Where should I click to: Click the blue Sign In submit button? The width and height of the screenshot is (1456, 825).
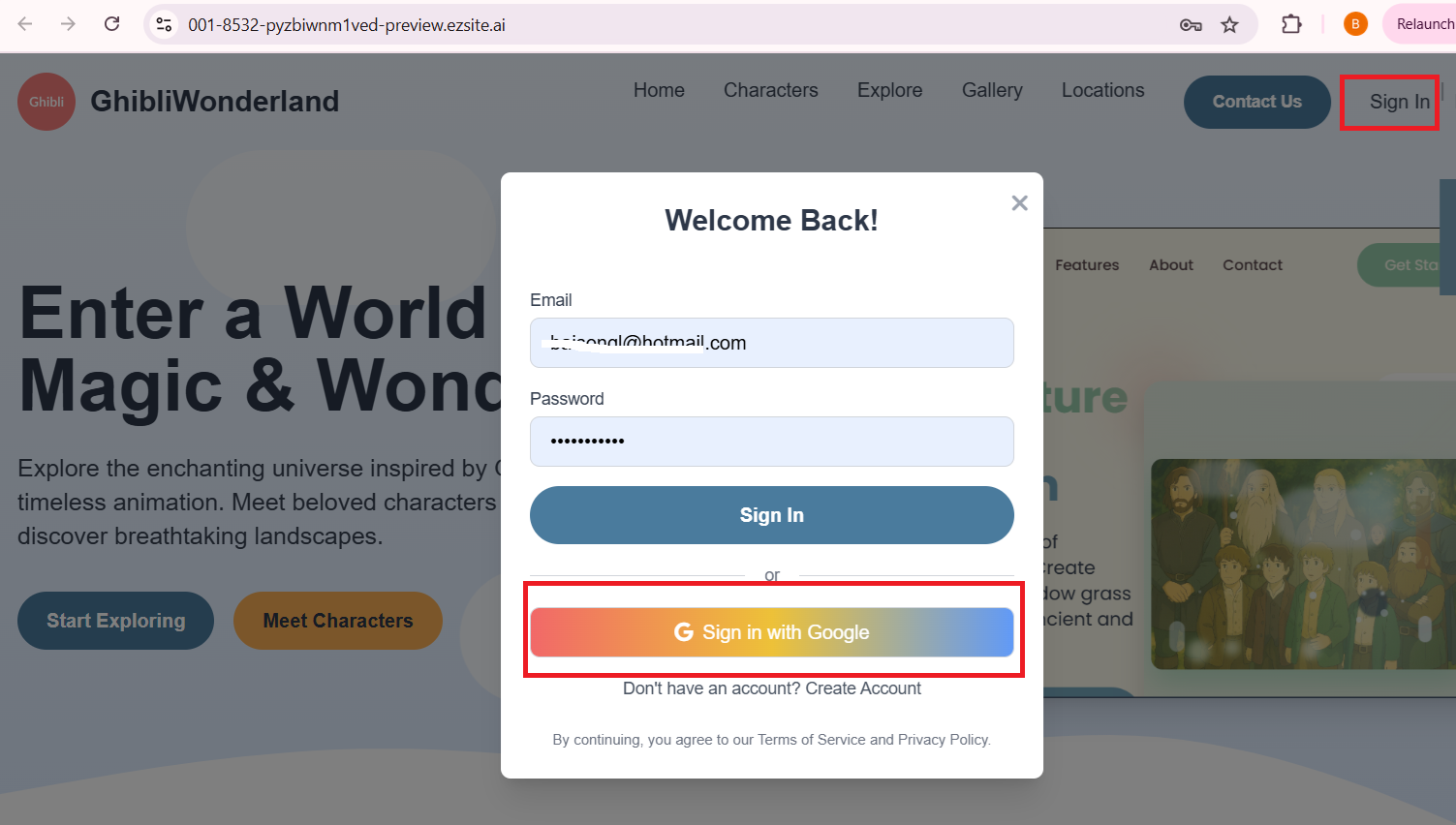771,515
